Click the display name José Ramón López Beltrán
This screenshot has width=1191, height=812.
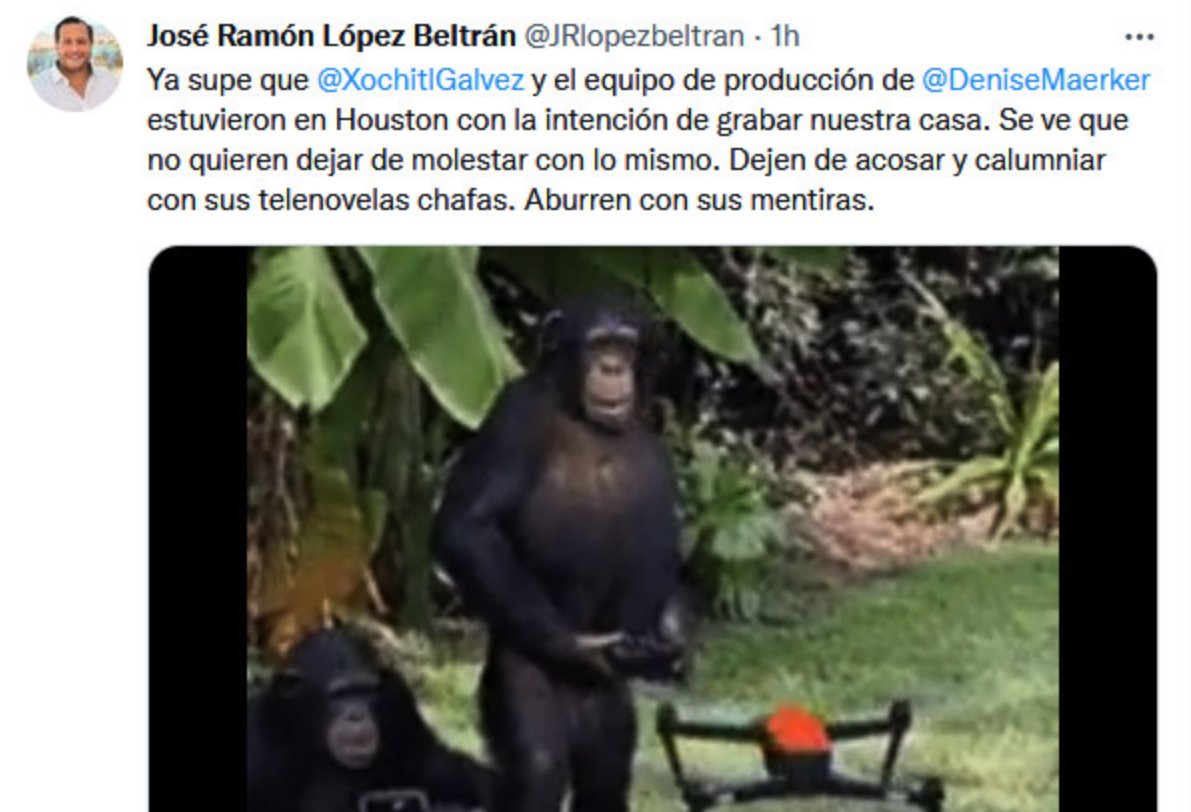(x=331, y=36)
